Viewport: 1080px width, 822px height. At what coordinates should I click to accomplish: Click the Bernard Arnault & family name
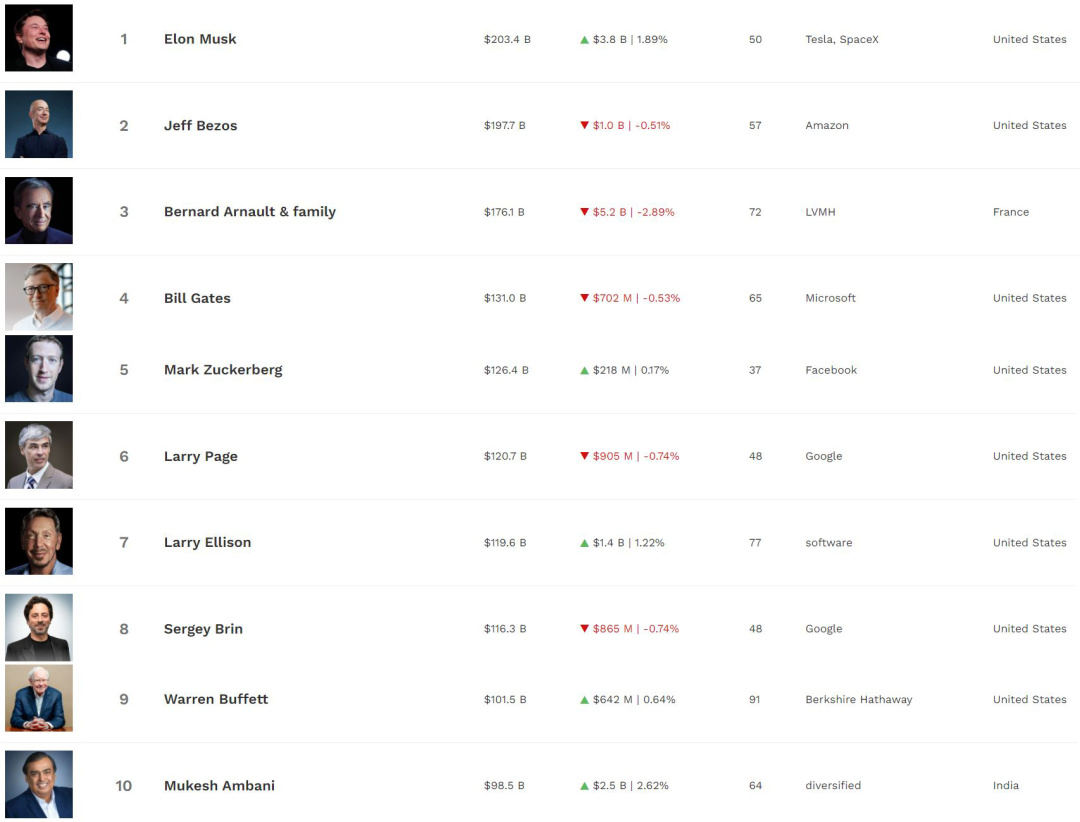pos(249,212)
